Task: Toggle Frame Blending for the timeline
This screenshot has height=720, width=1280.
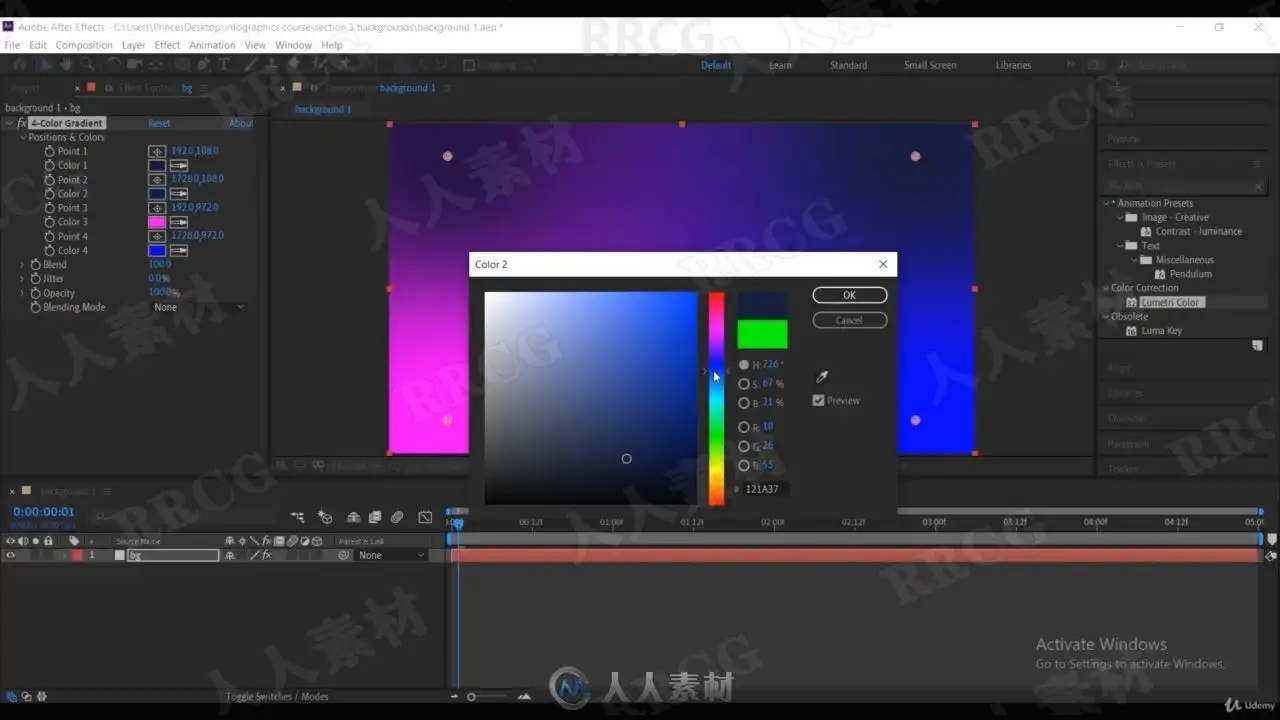Action: point(375,517)
